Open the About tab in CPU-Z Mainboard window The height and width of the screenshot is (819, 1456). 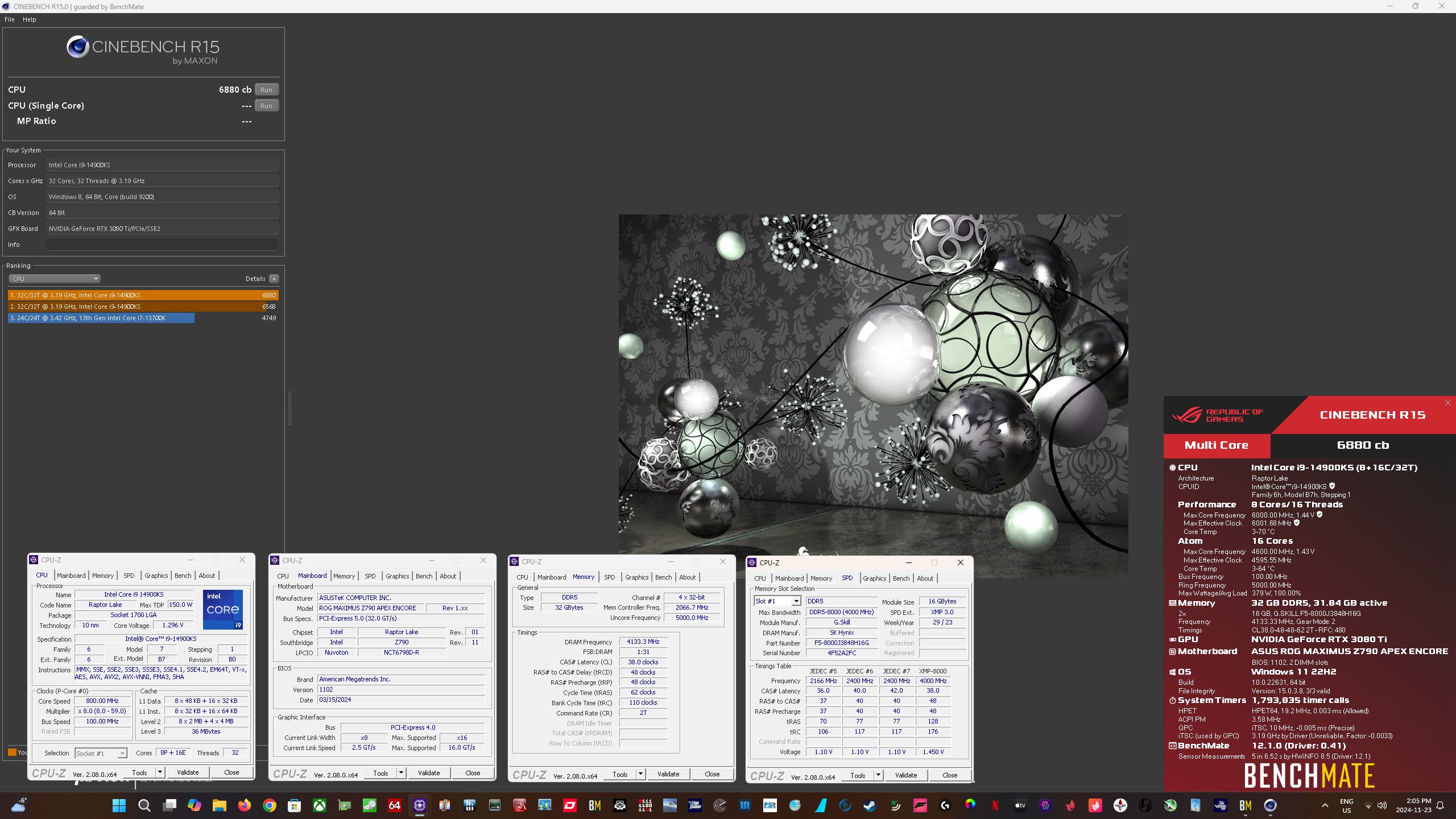[448, 576]
